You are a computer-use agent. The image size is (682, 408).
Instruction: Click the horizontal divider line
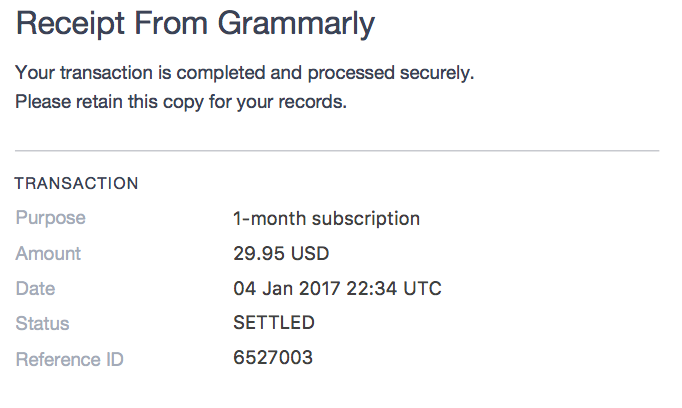(337, 151)
